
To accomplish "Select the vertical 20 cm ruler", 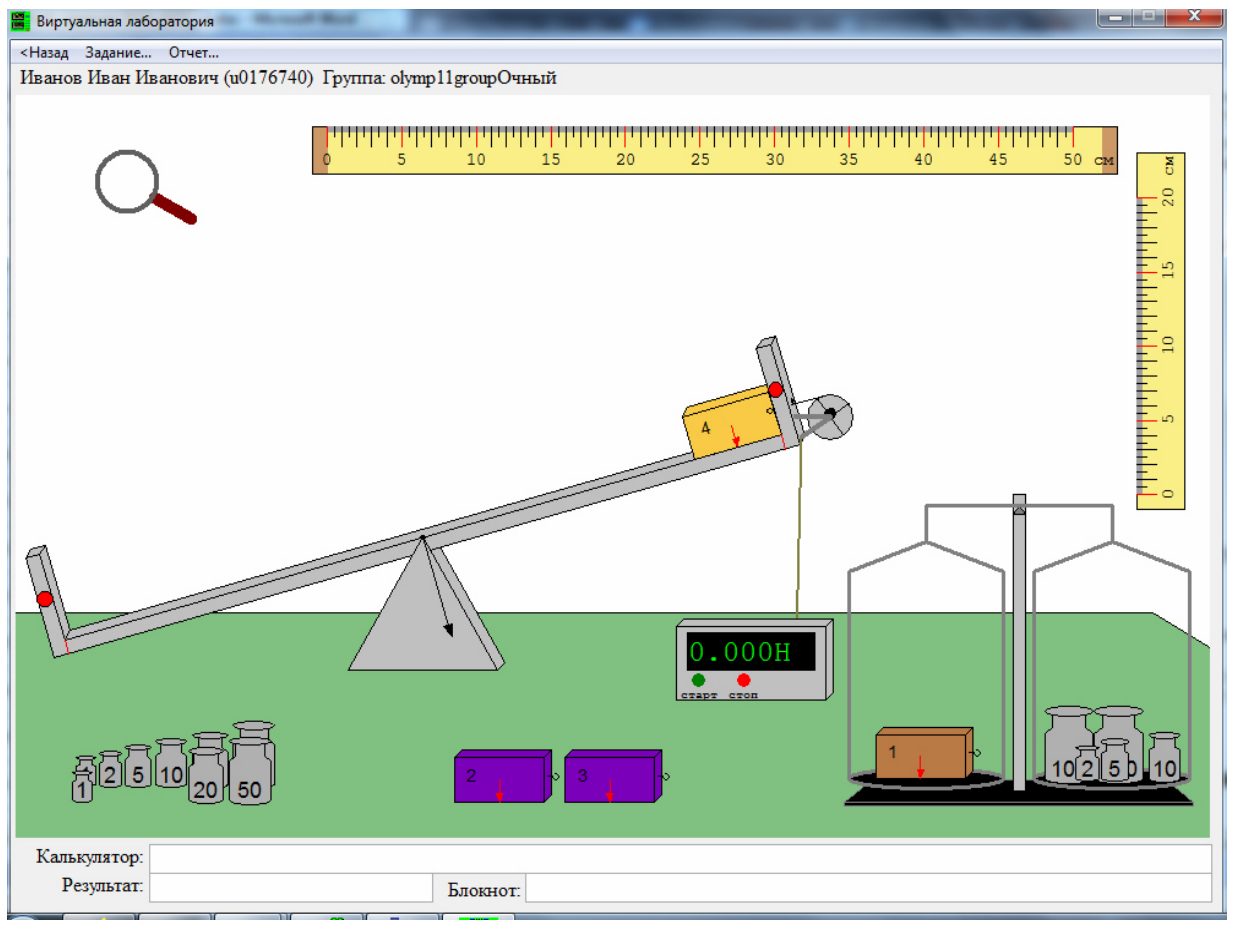I will point(1160,331).
